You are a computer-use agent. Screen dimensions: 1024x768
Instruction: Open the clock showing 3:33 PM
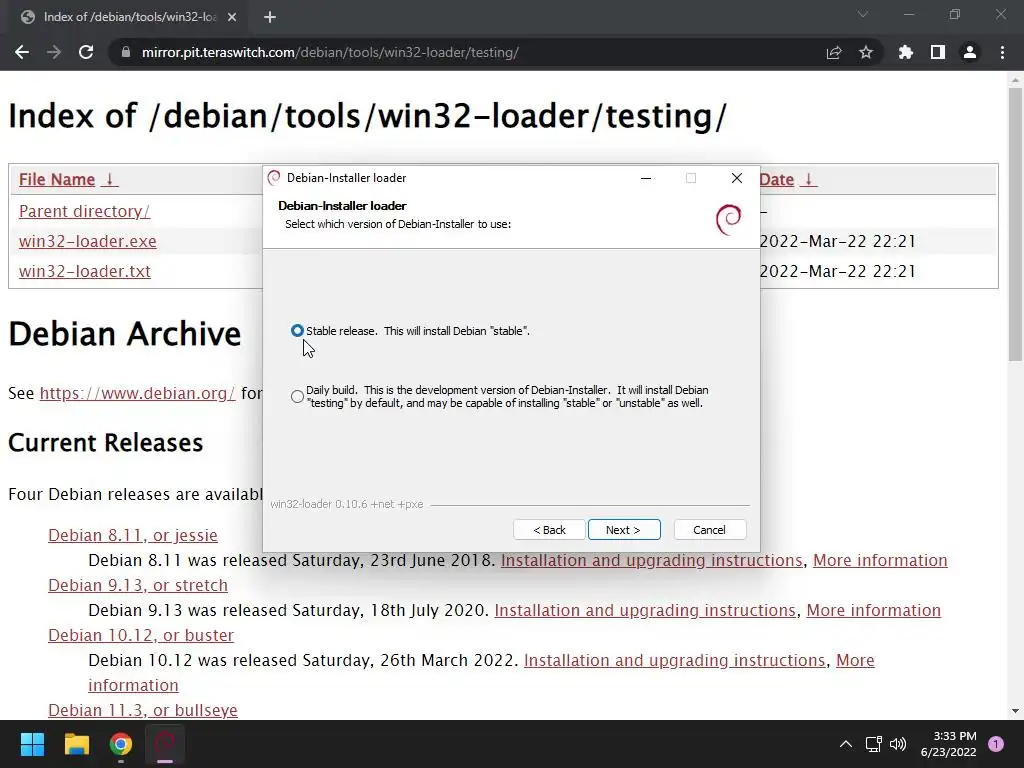click(x=948, y=744)
